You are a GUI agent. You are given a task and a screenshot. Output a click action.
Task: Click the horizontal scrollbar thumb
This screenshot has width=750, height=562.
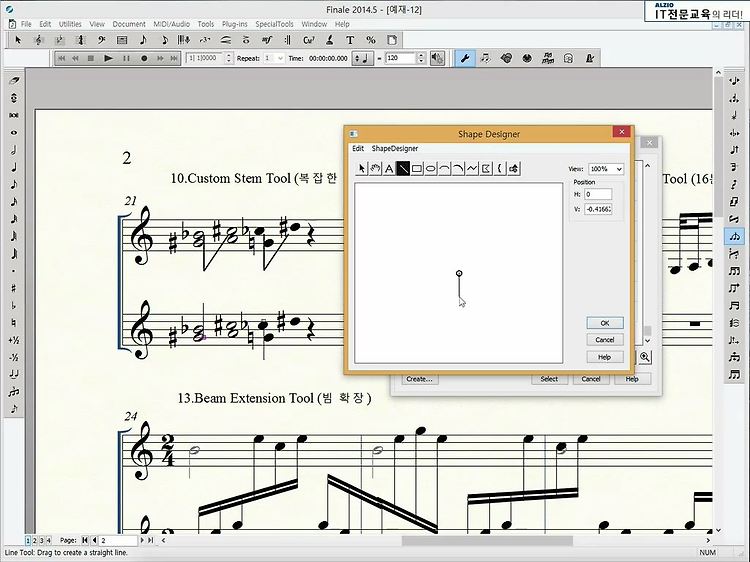487,540
